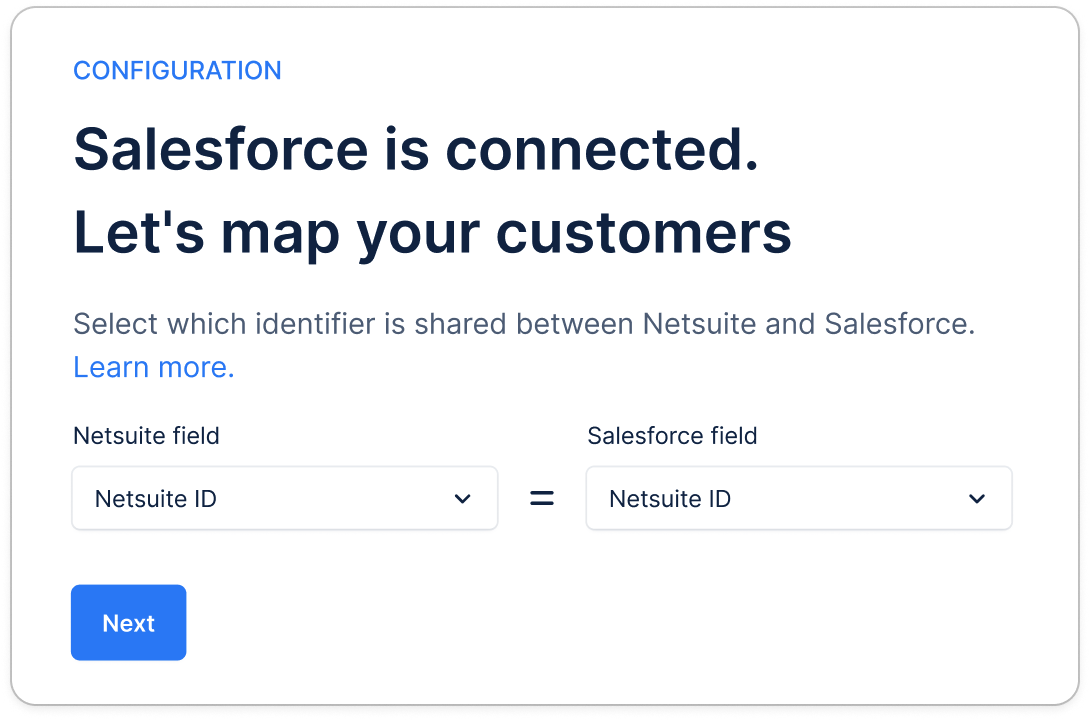Image resolution: width=1090 pixels, height=720 pixels.
Task: Click the equals sign between the fields
Action: pyautogui.click(x=541, y=499)
